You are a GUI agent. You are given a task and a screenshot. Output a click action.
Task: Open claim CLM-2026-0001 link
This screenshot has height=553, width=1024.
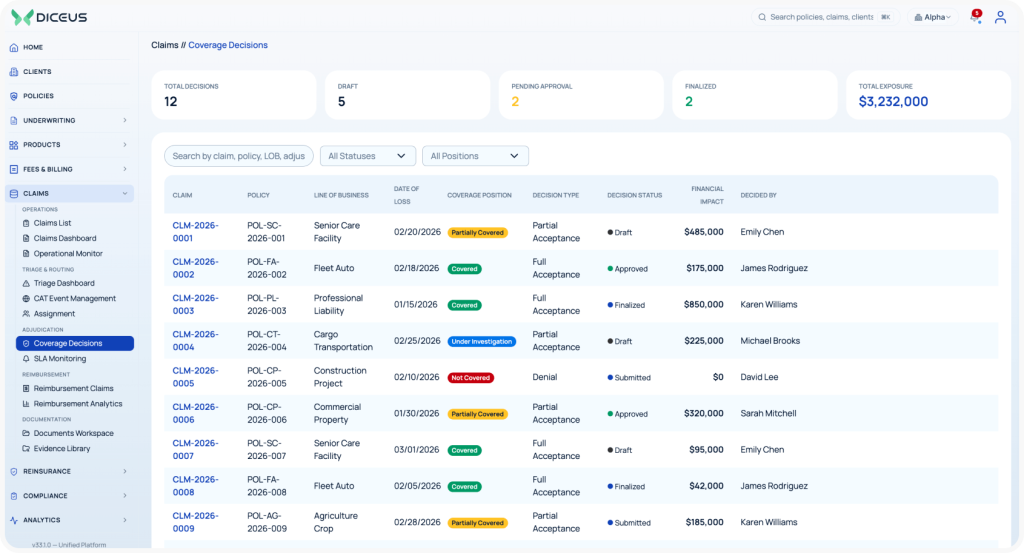tap(195, 232)
